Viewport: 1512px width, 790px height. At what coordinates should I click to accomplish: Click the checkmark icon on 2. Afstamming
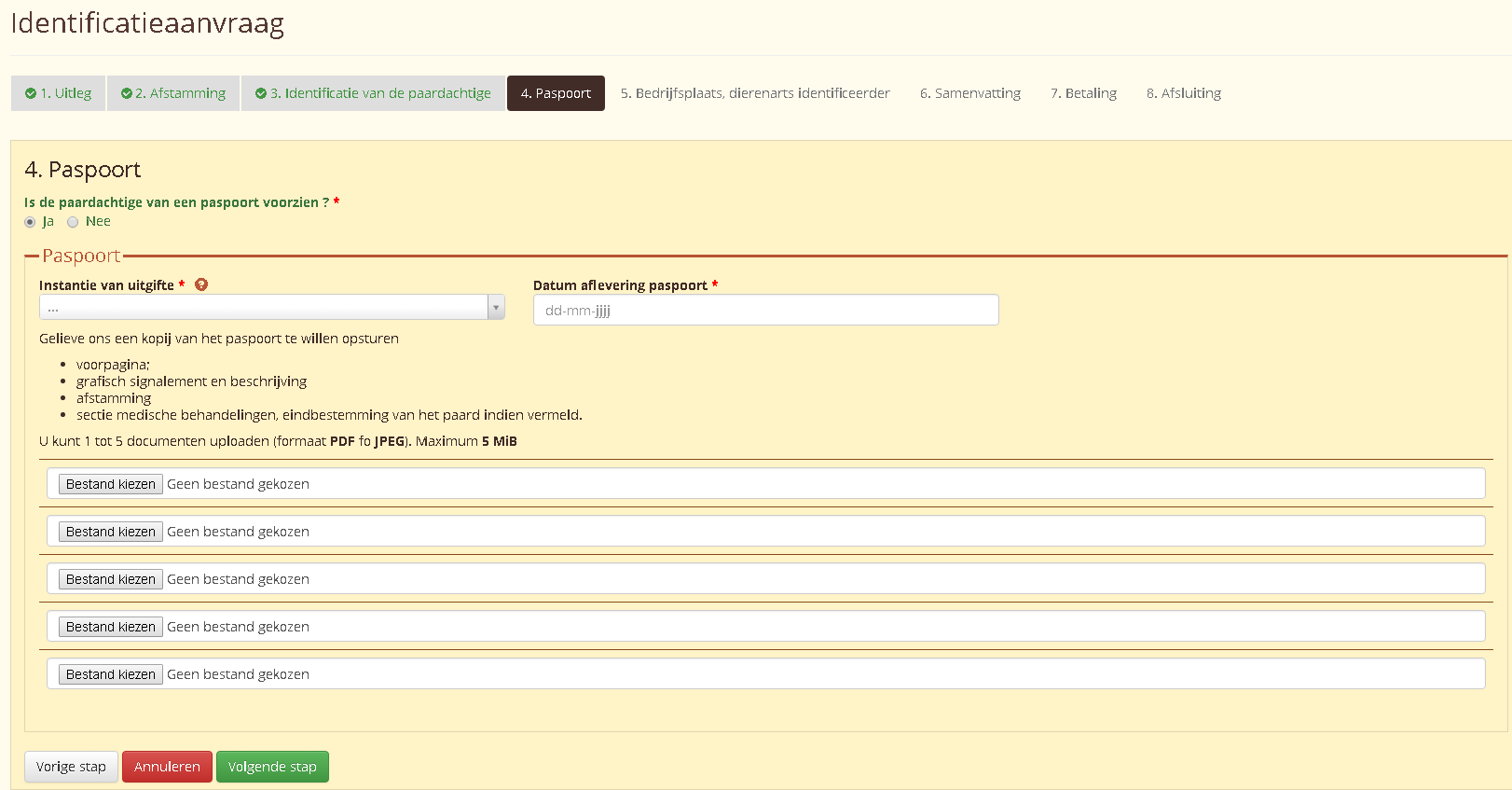tap(127, 93)
